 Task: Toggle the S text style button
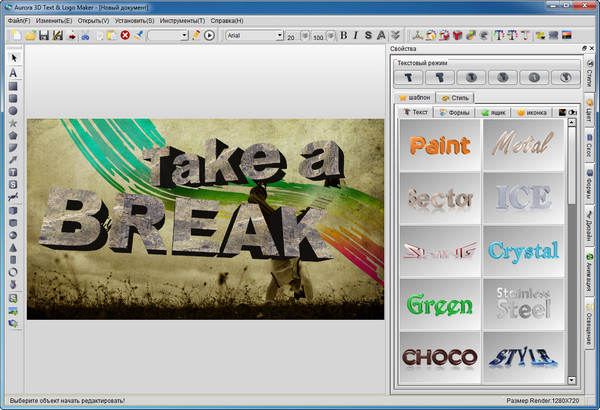pyautogui.click(x=368, y=35)
